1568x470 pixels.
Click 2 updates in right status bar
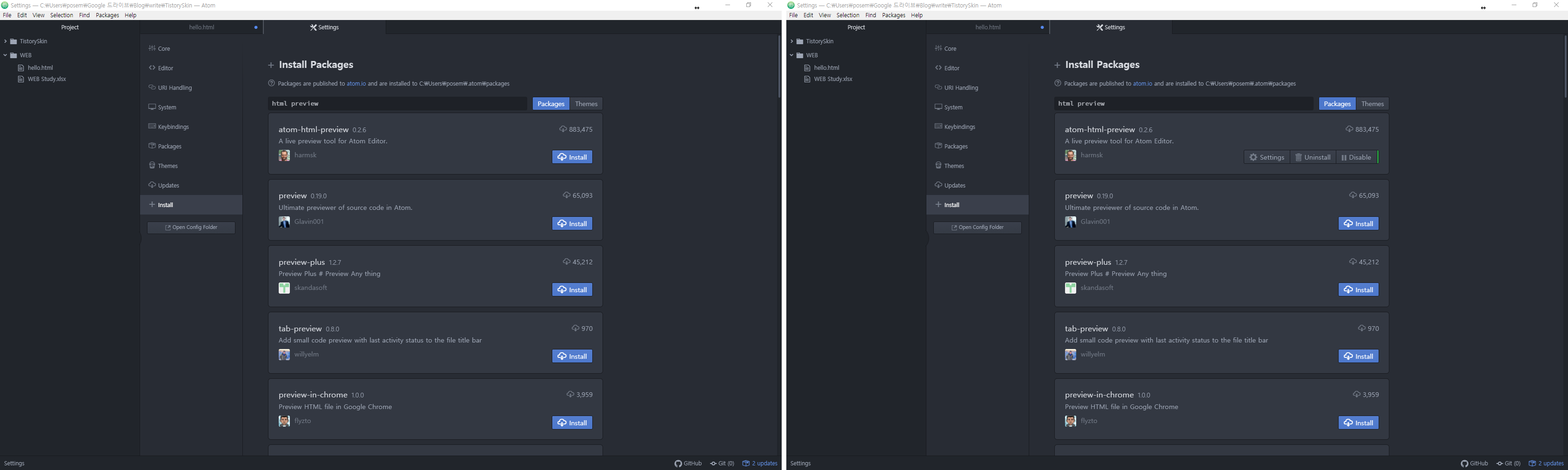(x=1547, y=463)
